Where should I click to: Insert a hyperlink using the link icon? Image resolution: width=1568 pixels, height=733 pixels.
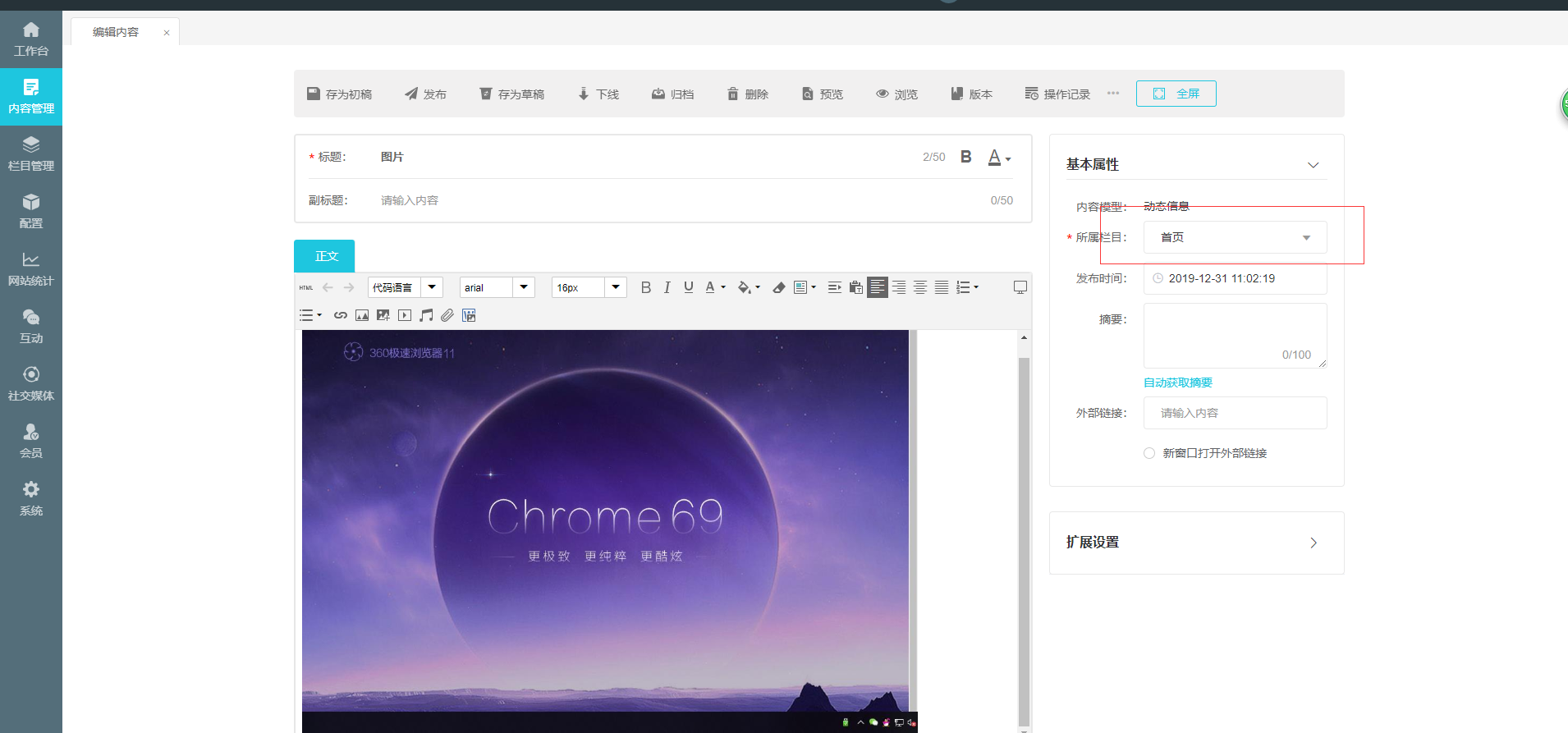[x=340, y=315]
